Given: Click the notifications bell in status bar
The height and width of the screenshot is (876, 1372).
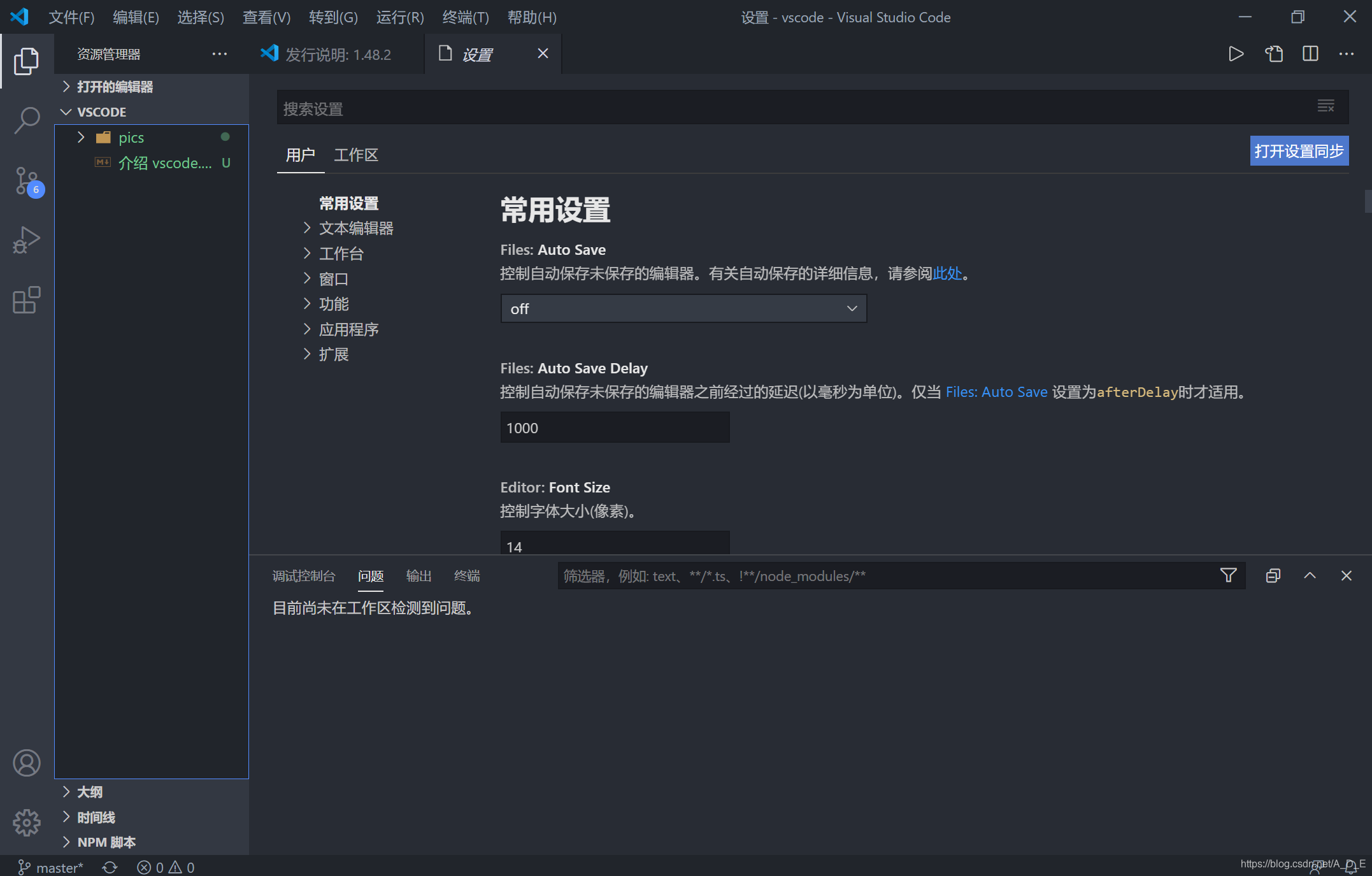Looking at the screenshot, I should 1351,867.
